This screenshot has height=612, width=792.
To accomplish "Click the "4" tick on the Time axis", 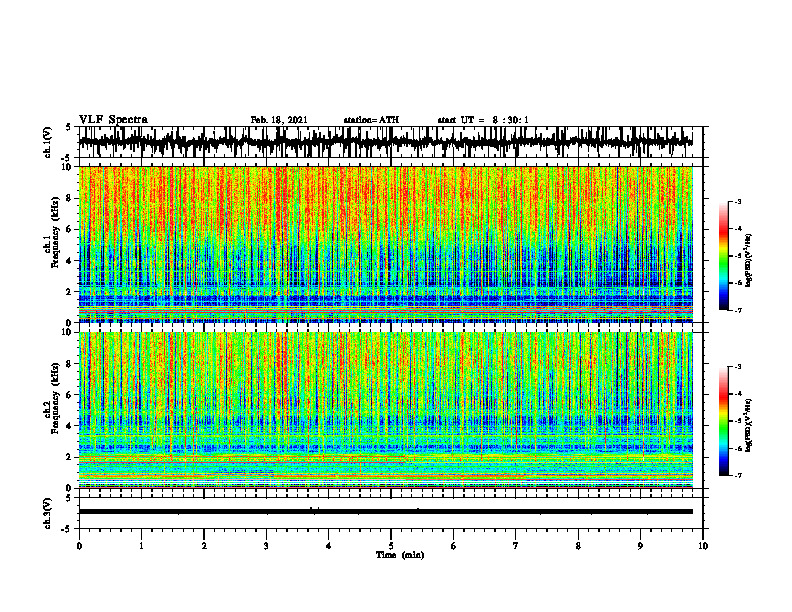I will [x=328, y=546].
